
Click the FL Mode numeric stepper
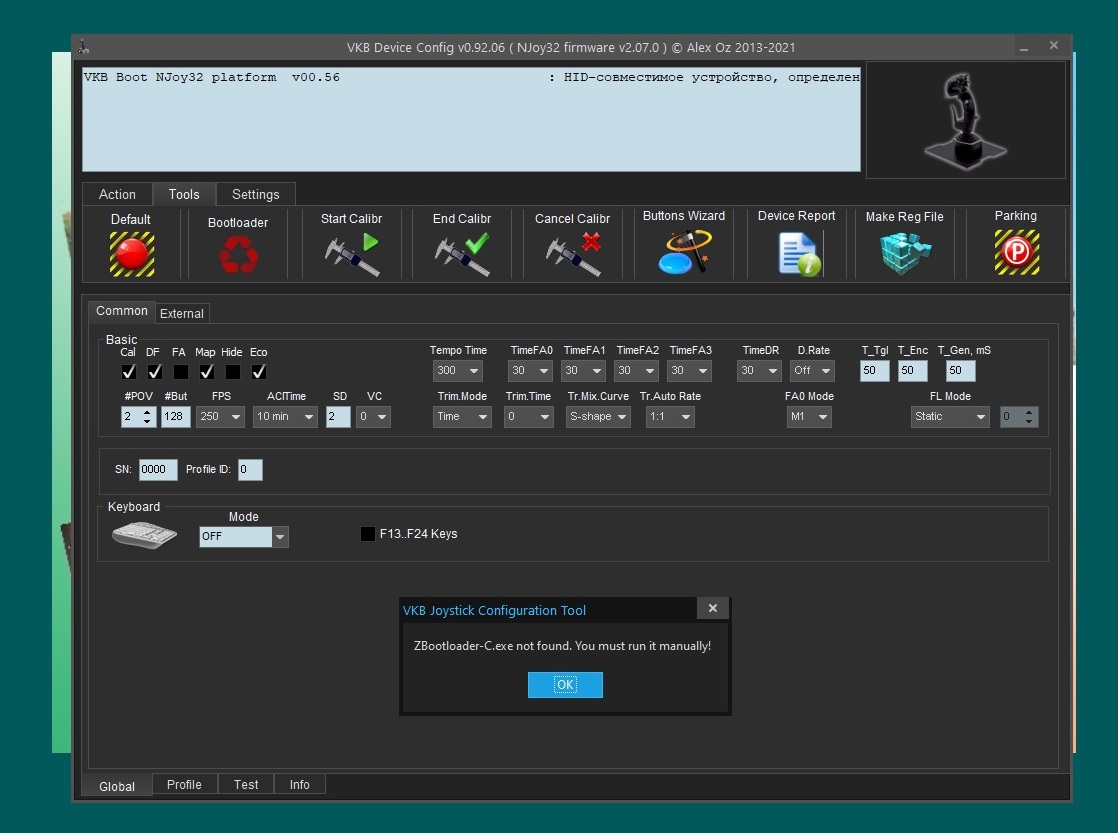point(1029,416)
